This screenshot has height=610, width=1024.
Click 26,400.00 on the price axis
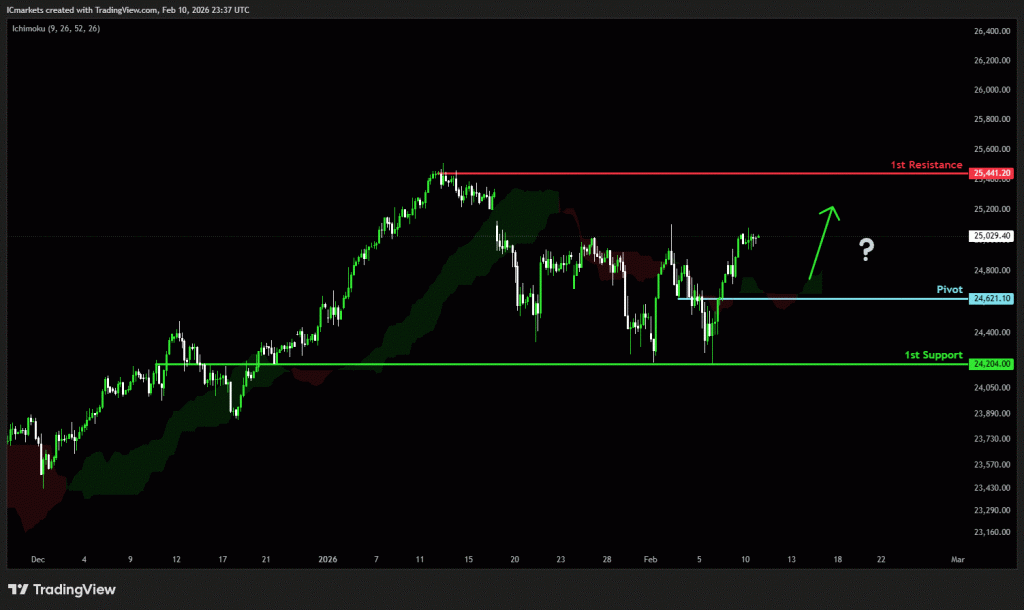(991, 31)
